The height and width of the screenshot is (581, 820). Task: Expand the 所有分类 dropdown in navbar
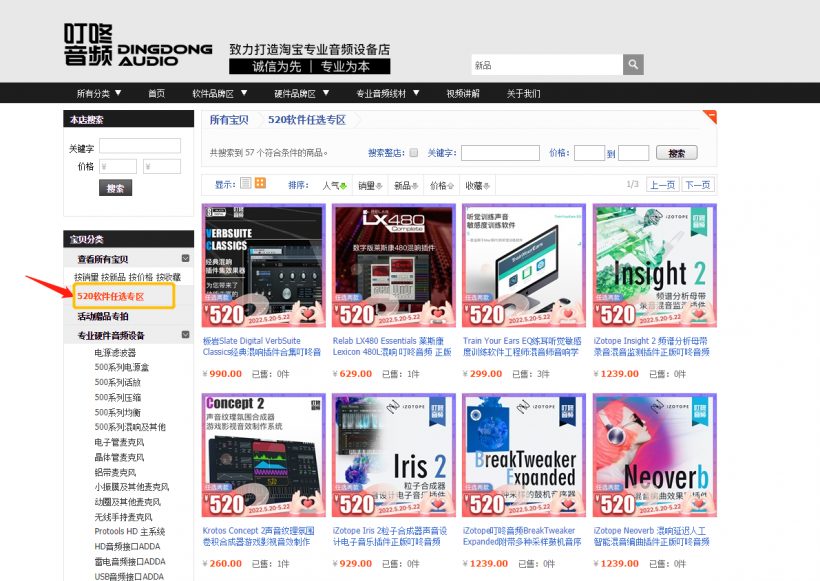tap(99, 93)
